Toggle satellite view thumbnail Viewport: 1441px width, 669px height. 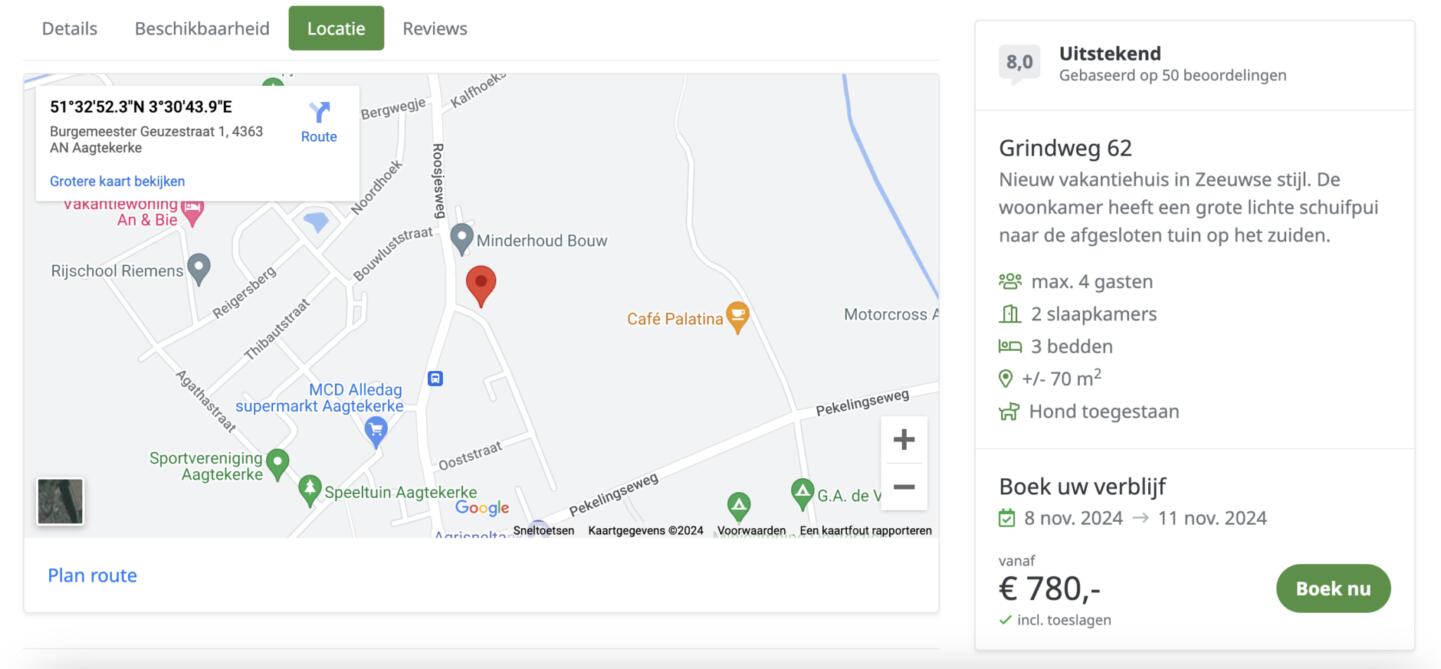[60, 501]
